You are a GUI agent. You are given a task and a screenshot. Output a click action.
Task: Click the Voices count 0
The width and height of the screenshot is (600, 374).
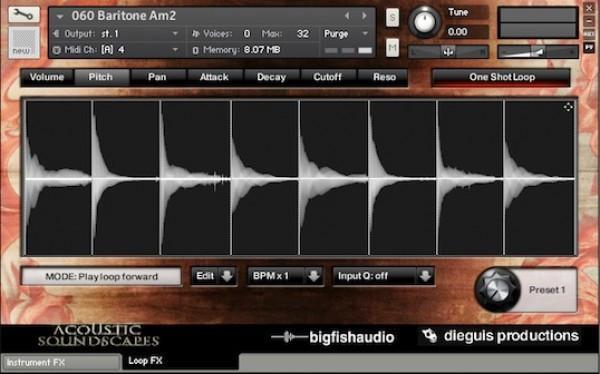click(x=247, y=34)
